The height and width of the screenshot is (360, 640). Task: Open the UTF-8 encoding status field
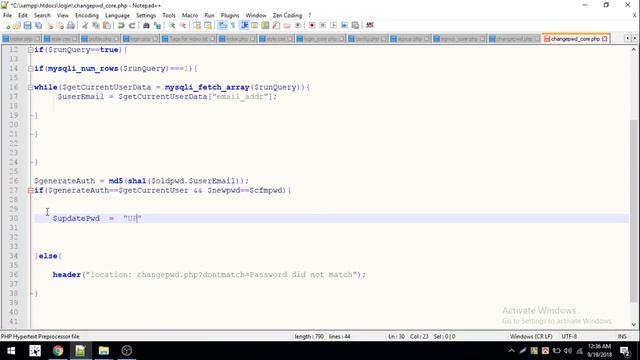point(569,336)
